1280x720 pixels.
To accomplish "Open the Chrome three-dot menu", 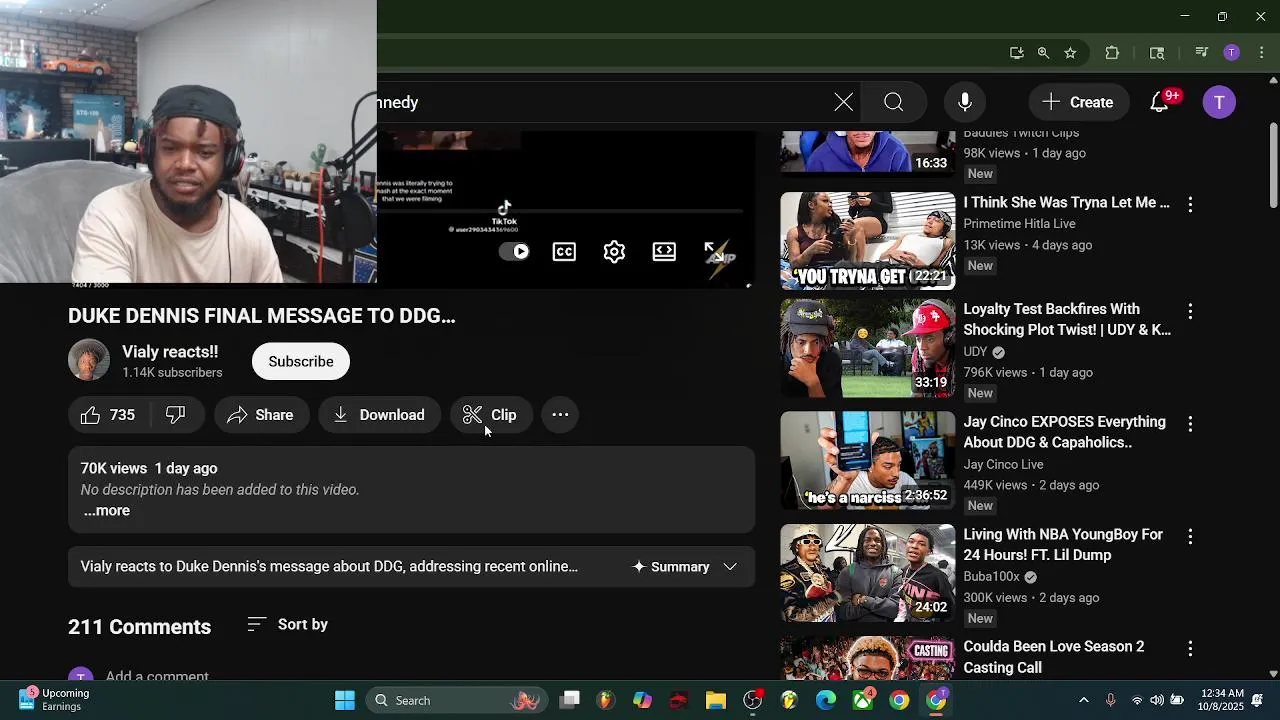I will (1261, 53).
